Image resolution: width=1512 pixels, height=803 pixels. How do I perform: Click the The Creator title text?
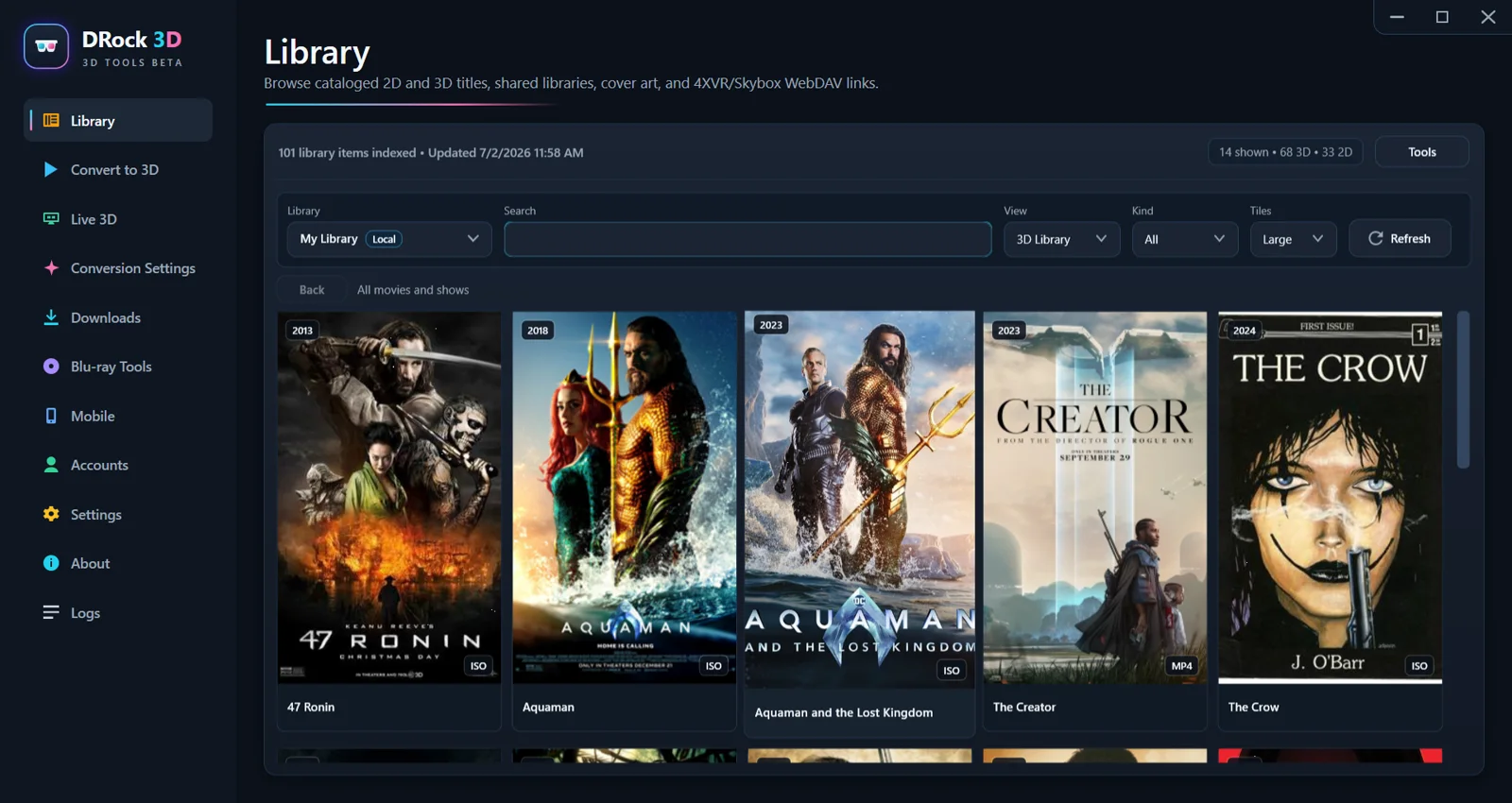click(1024, 707)
